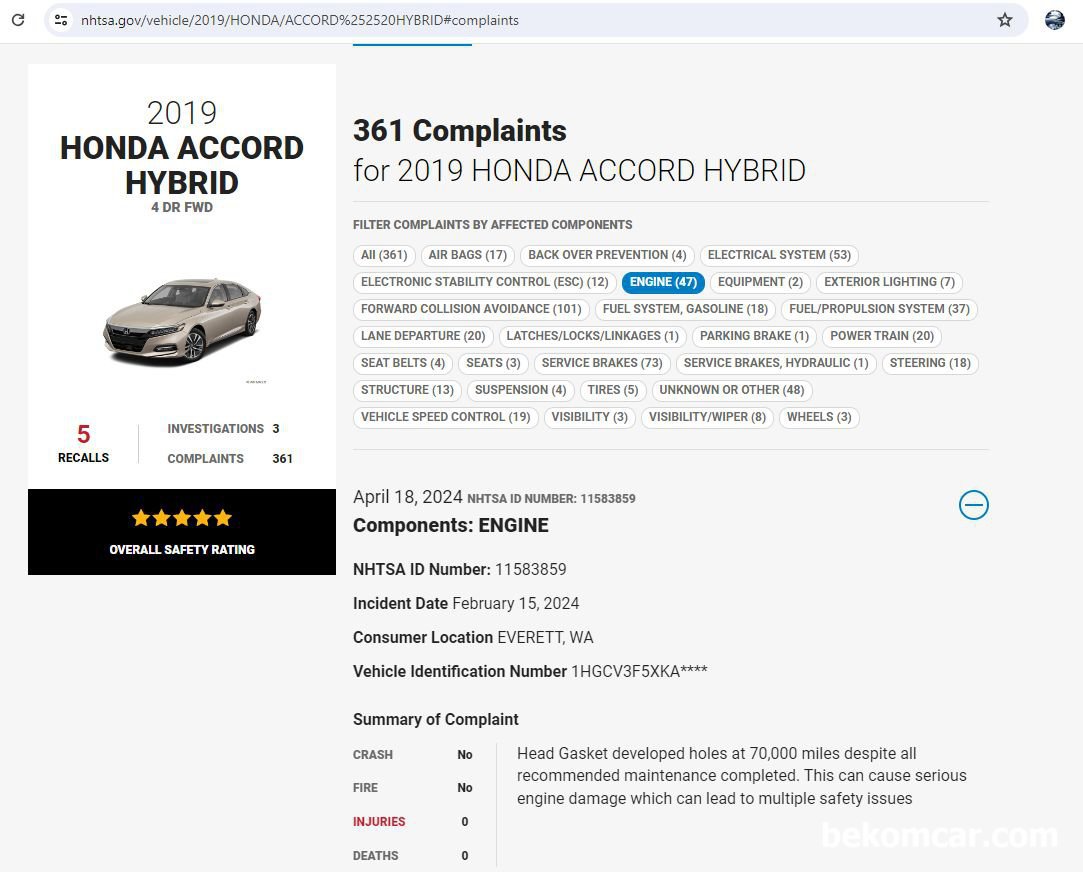This screenshot has height=872, width=1083.
Task: Filter by LANE DEPARTURE (20)
Action: (x=423, y=336)
